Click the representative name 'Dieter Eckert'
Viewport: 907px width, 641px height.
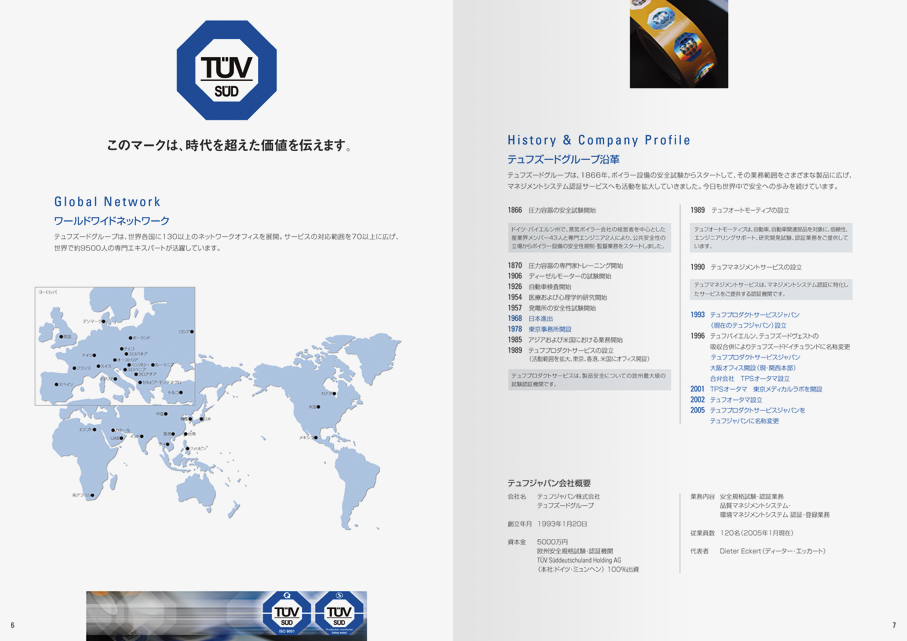[x=740, y=551]
